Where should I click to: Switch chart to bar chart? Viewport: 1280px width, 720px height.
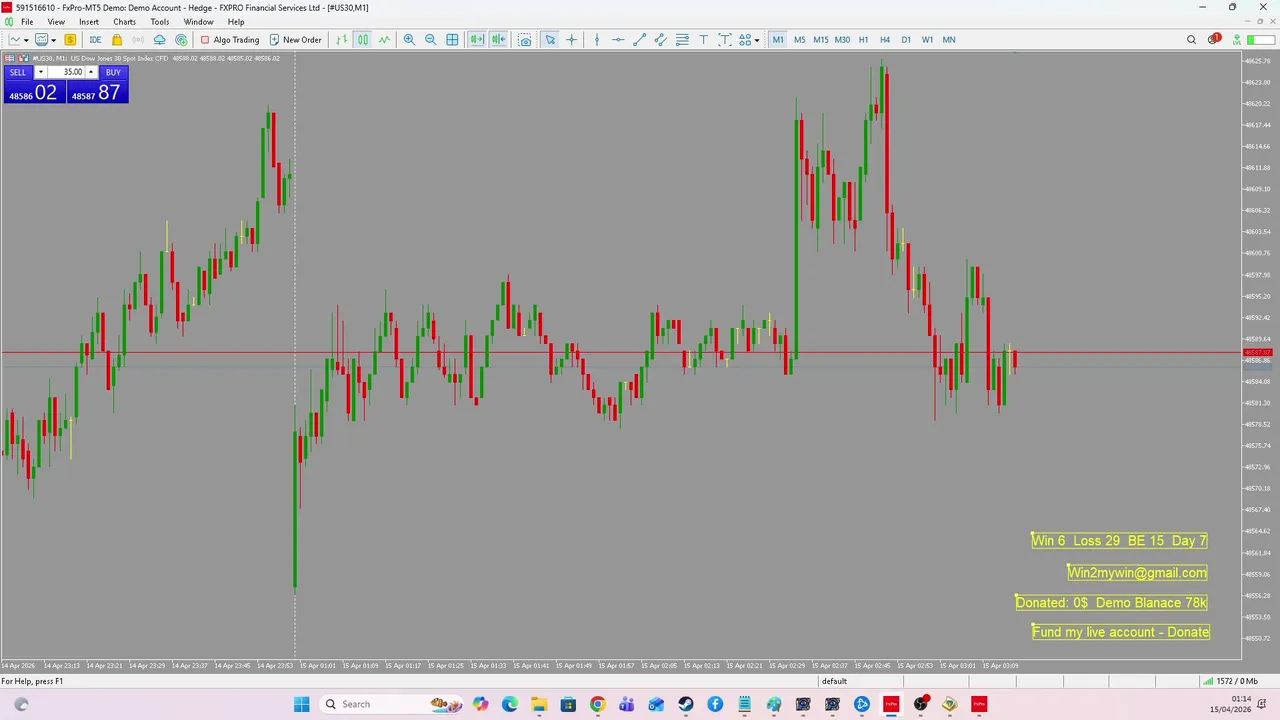(x=342, y=40)
